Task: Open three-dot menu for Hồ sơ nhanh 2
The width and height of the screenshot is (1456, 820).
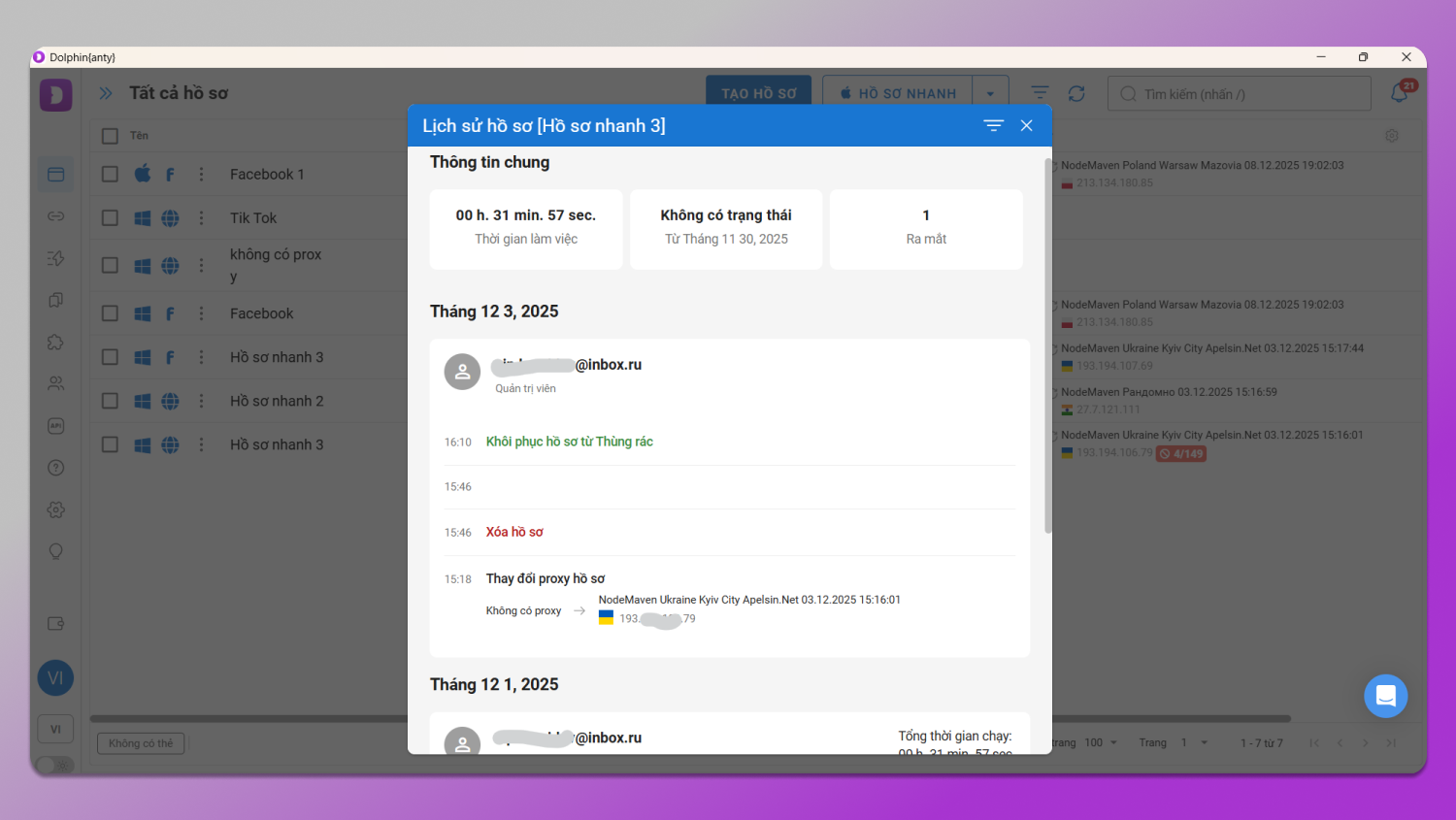Action: [x=201, y=401]
